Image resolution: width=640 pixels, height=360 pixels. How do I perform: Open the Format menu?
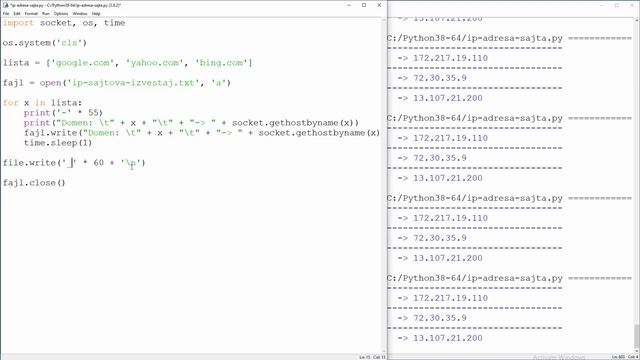pyautogui.click(x=31, y=13)
